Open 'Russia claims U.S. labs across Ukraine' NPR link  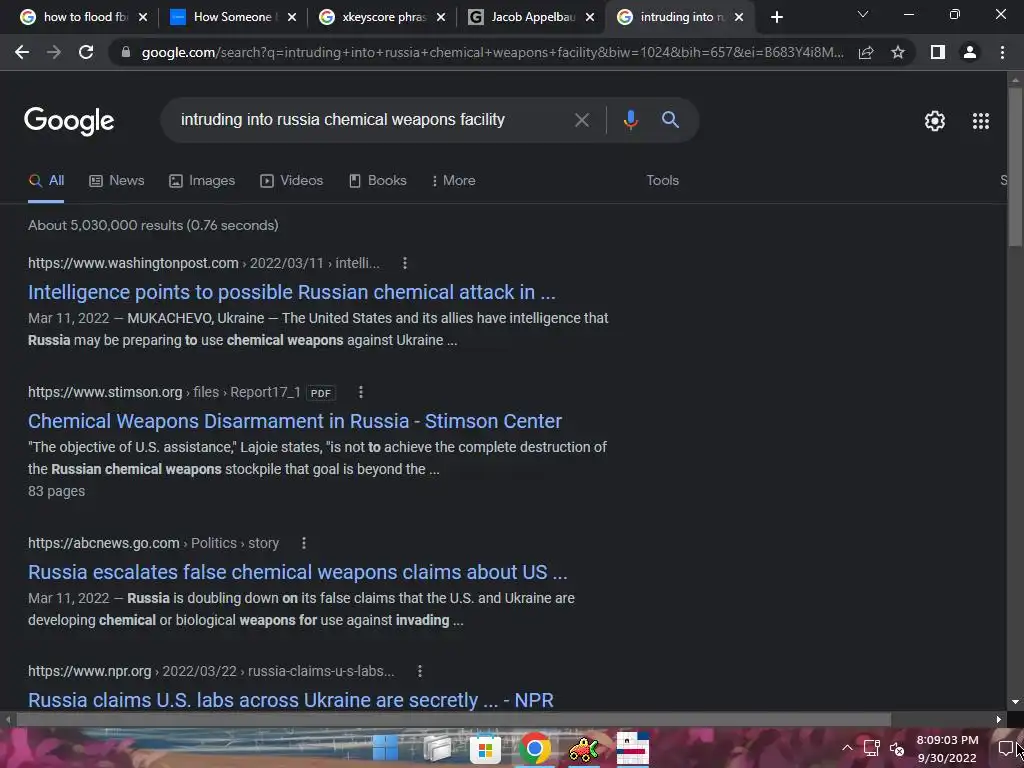point(291,700)
